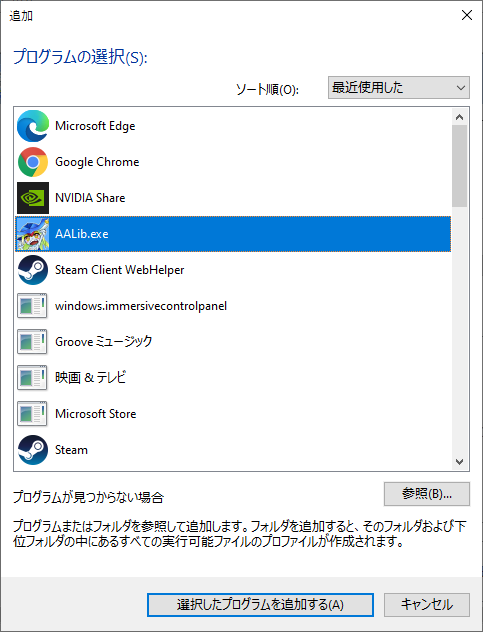Select Google Chrome text in the list
Screen dimensions: 483x632
(97, 162)
